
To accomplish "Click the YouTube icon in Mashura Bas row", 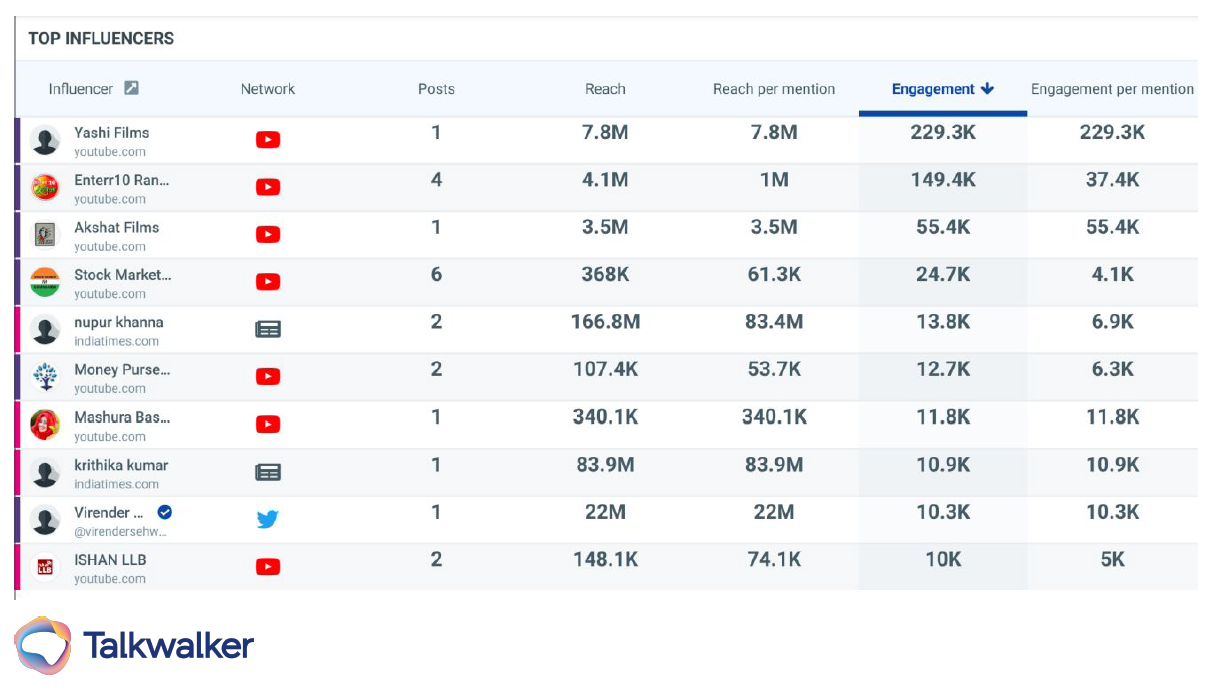I will 267,425.
